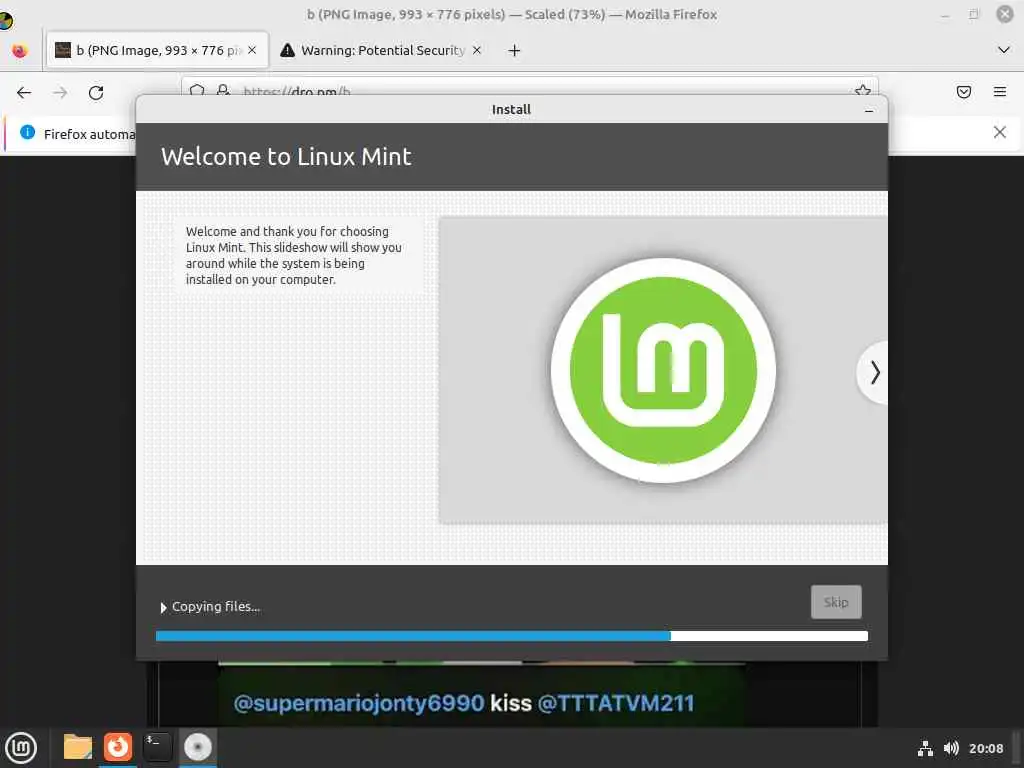Close the Firefox window
The image size is (1024, 768).
pos(1004,14)
